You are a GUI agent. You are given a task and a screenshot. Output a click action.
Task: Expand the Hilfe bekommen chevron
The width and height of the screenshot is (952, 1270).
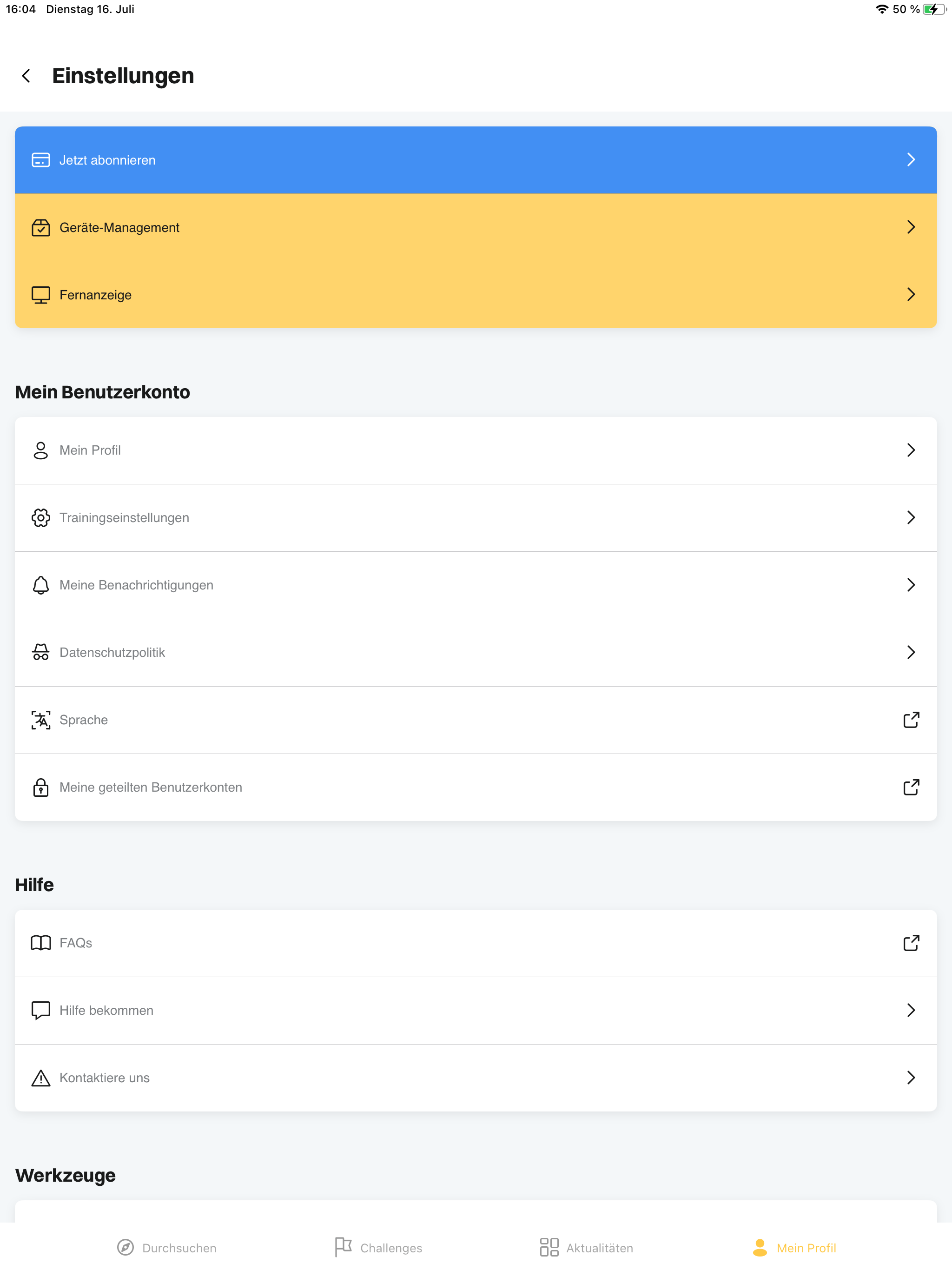pos(911,1010)
